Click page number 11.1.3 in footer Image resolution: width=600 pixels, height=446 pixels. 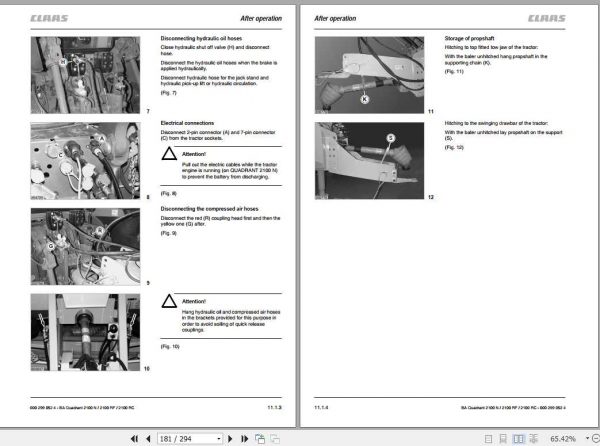(x=274, y=408)
